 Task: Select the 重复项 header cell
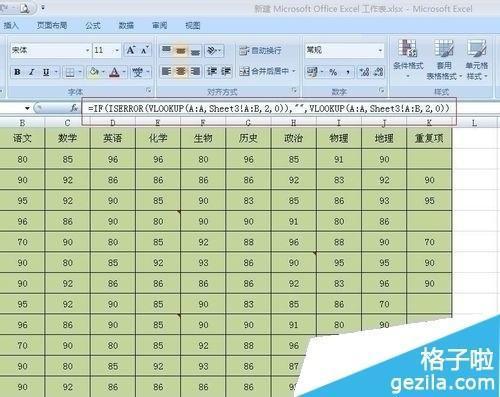point(429,138)
